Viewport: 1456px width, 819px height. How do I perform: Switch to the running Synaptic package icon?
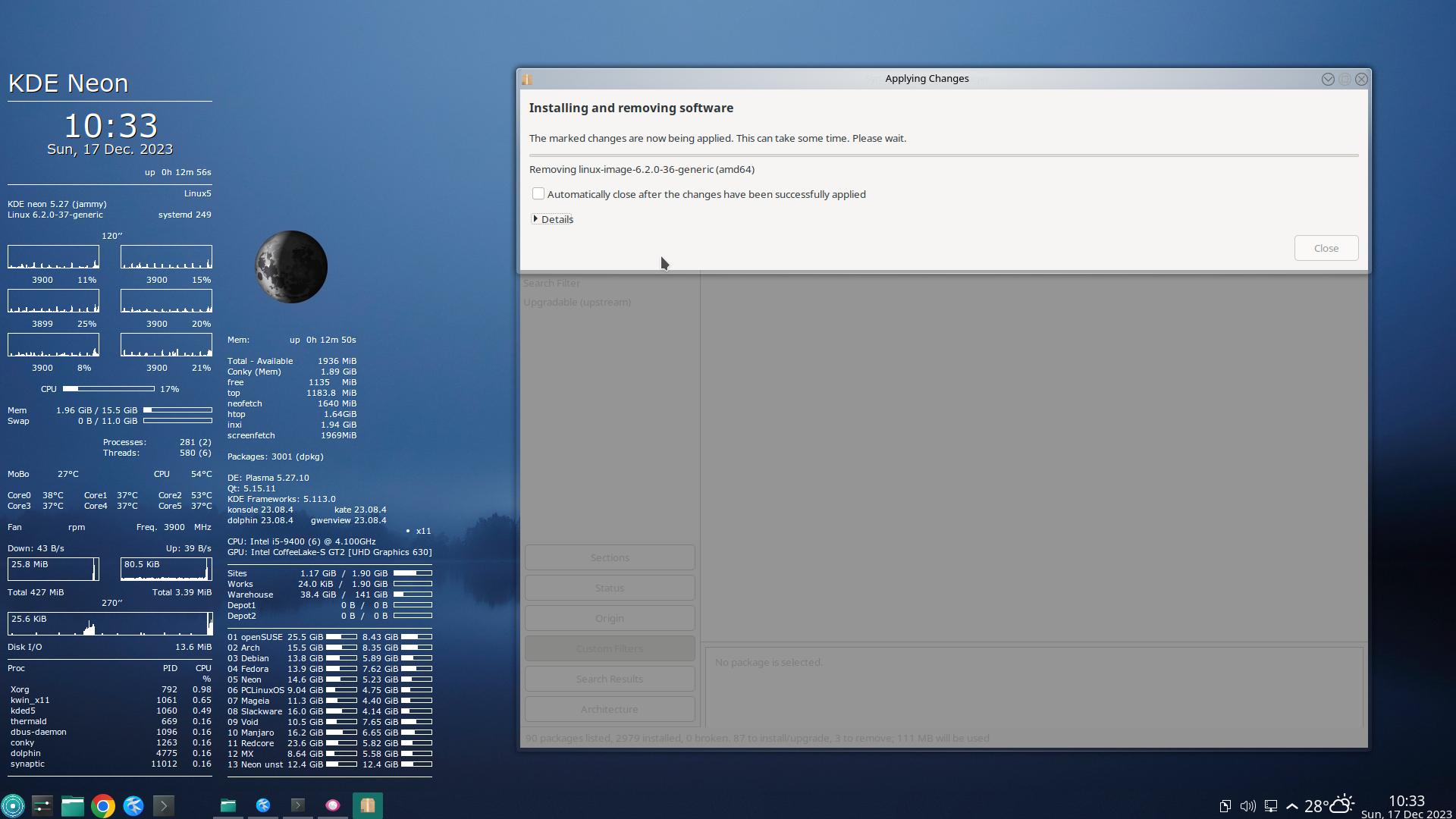tap(367, 805)
